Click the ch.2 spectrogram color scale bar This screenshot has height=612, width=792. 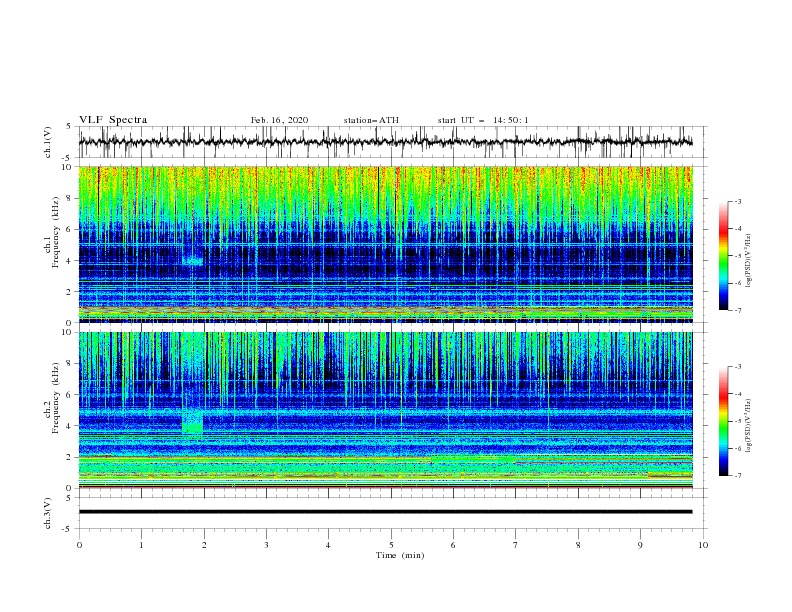(723, 421)
